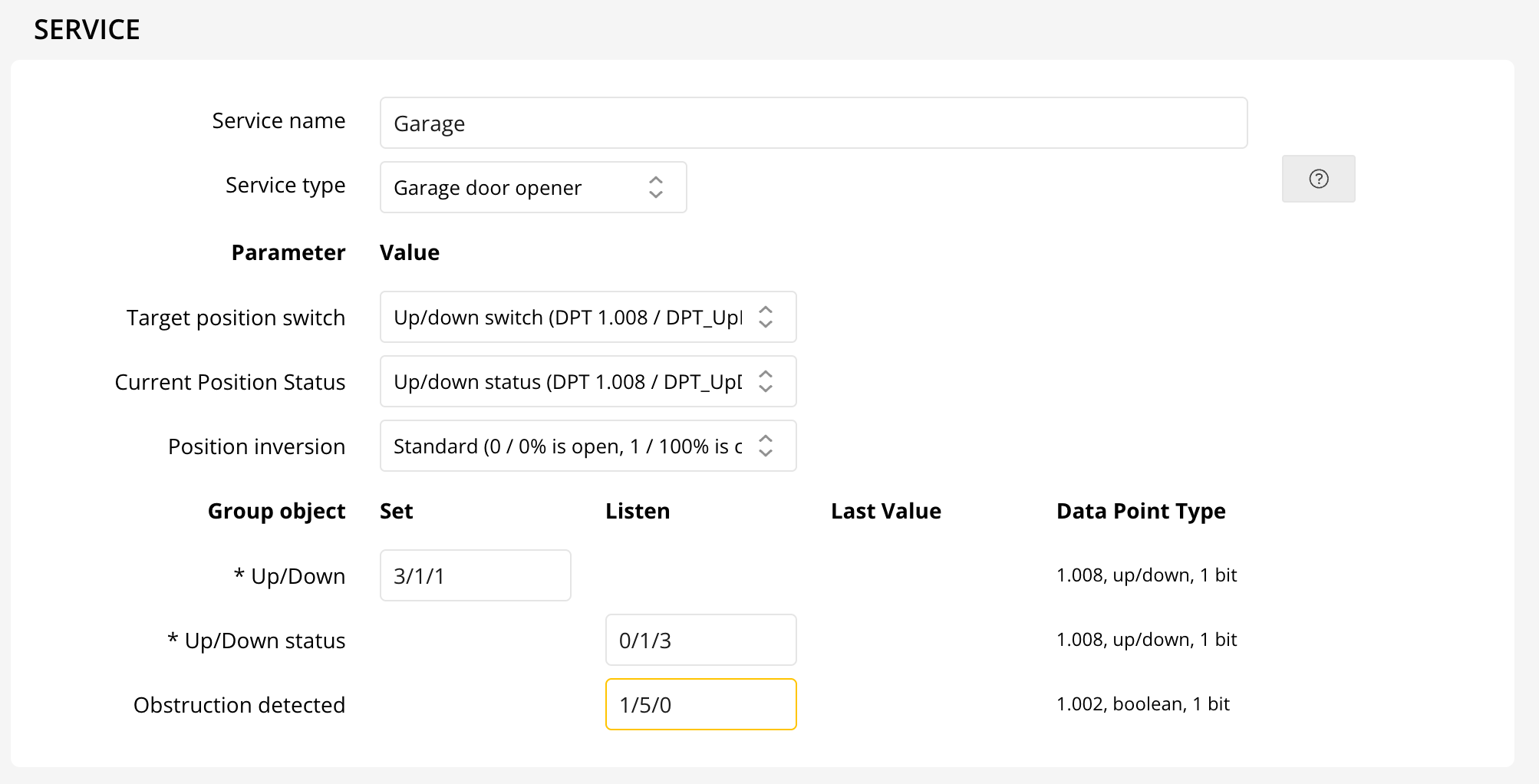The height and width of the screenshot is (784, 1539).
Task: Open the Position inversion dropdown
Action: click(588, 446)
